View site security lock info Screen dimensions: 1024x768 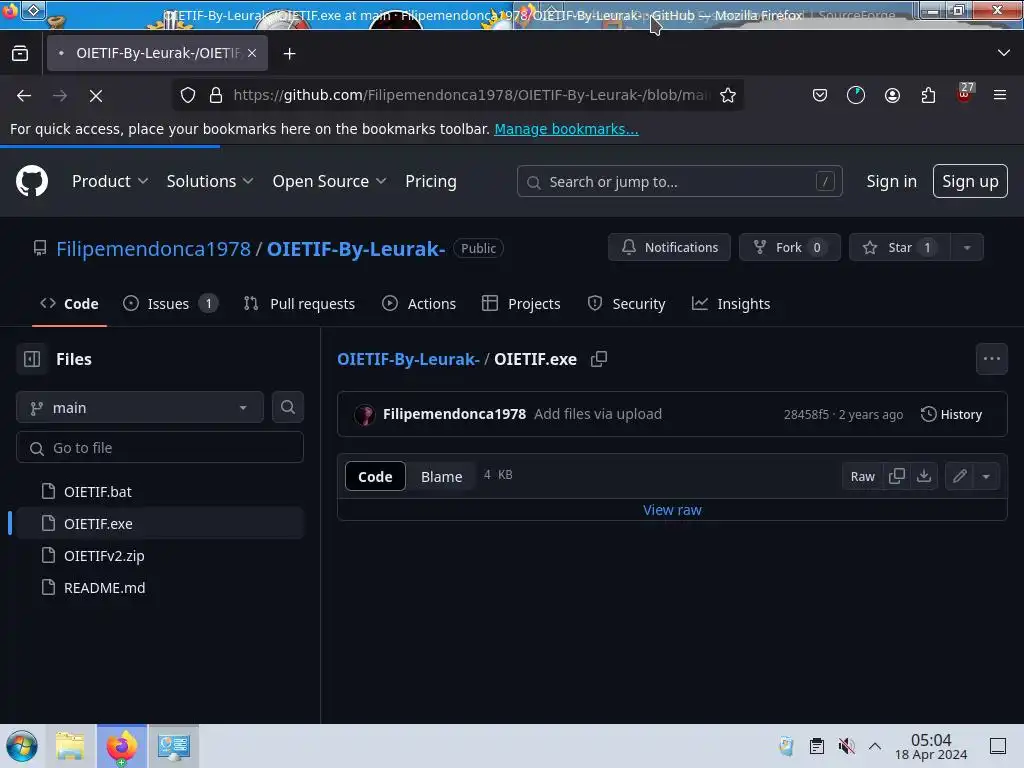click(x=216, y=95)
